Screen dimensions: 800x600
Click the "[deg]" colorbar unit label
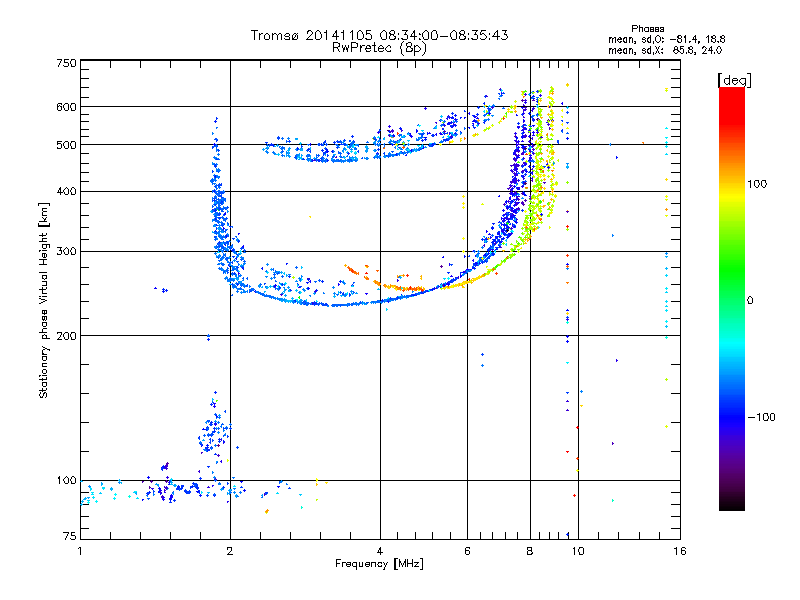tap(734, 80)
